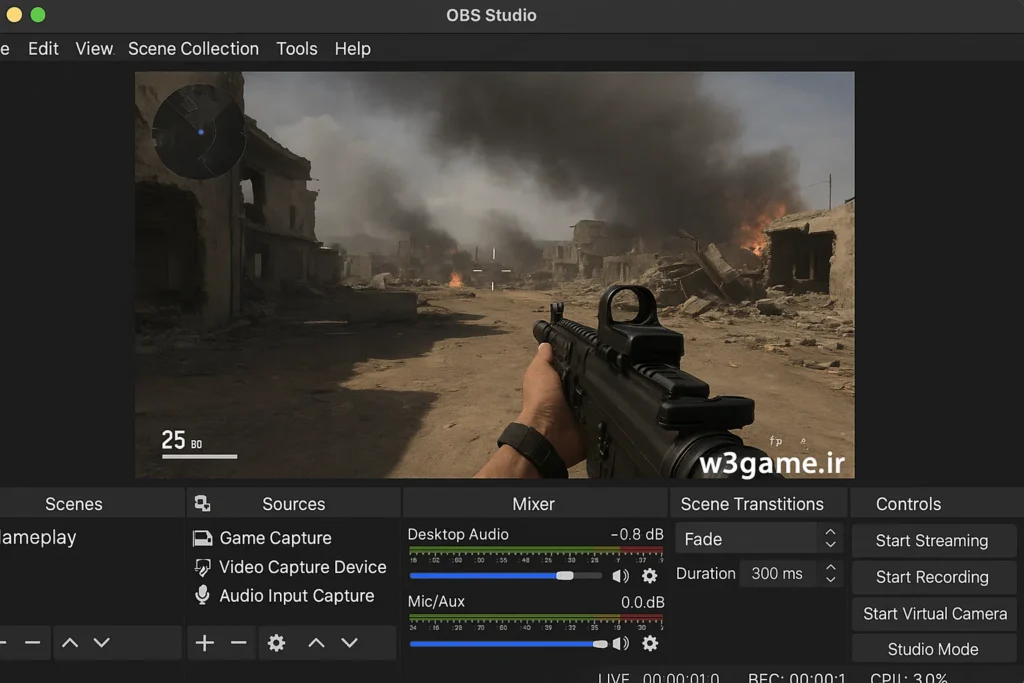
Task: Open Desktop Audio gear settings
Action: 649,576
